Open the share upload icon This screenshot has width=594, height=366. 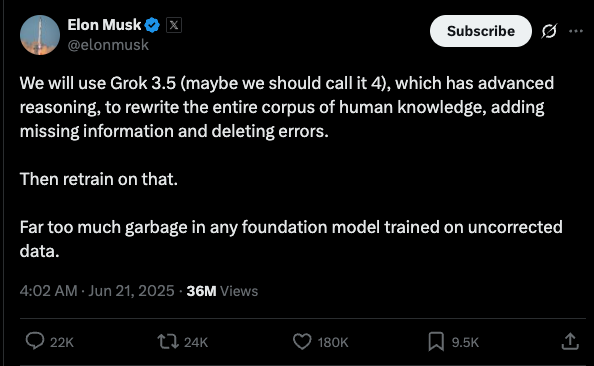point(570,341)
